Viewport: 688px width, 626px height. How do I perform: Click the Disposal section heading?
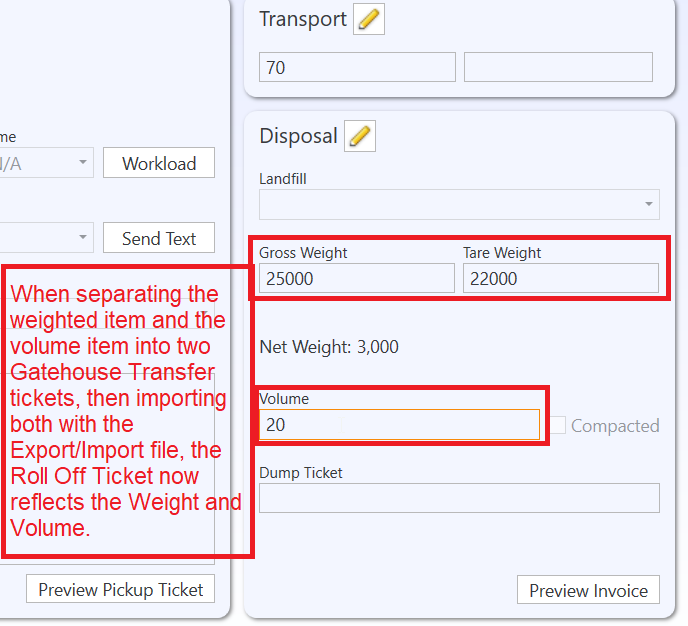pos(298,136)
